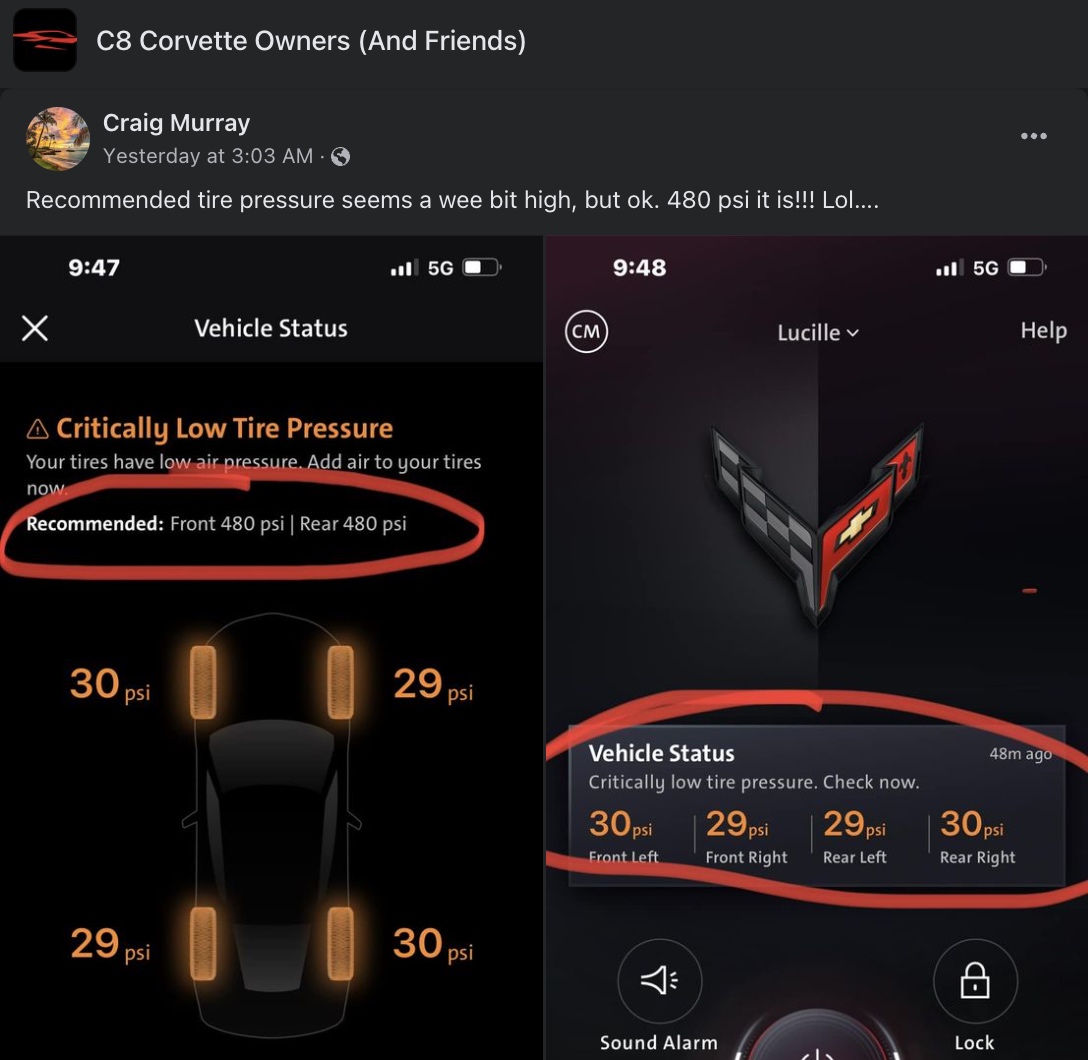Select the front left tire on car diagram
The height and width of the screenshot is (1060, 1088).
(x=203, y=682)
